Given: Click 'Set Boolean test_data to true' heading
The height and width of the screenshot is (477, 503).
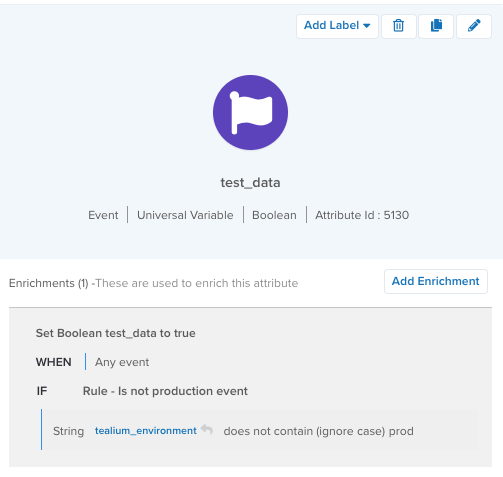Looking at the screenshot, I should [x=116, y=333].
